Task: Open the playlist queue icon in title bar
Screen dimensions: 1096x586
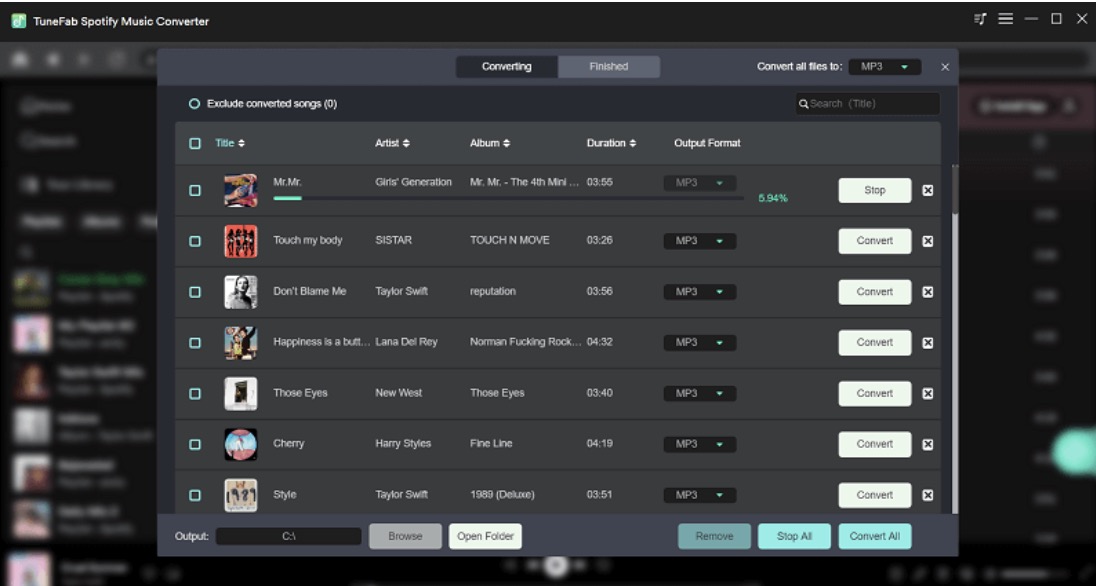Action: point(980,19)
